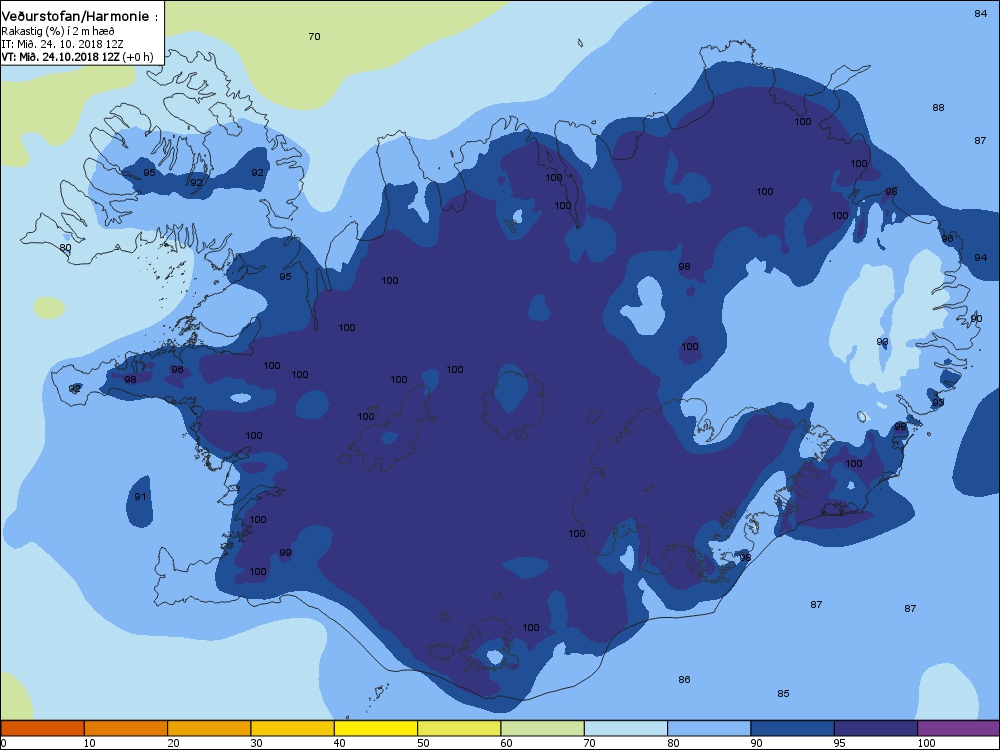Click the '86' humidity value south of Iceland
The image size is (1000, 750).
[x=684, y=680]
